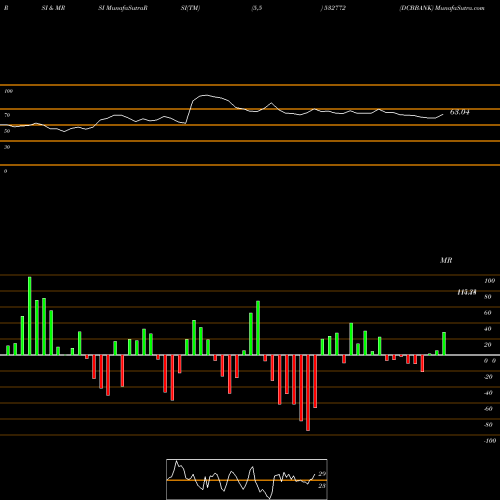
Task: Click the 'SI & MR' header text
Action: coord(53,8)
